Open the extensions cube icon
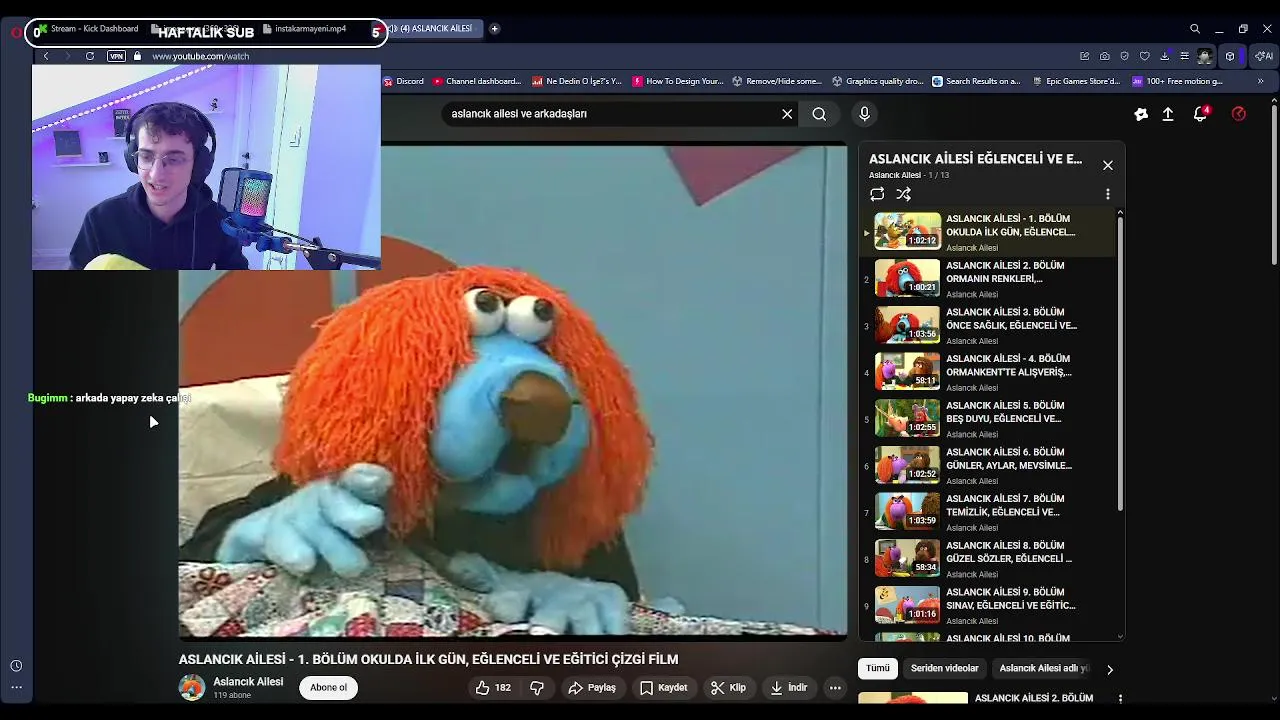 click(x=1230, y=56)
